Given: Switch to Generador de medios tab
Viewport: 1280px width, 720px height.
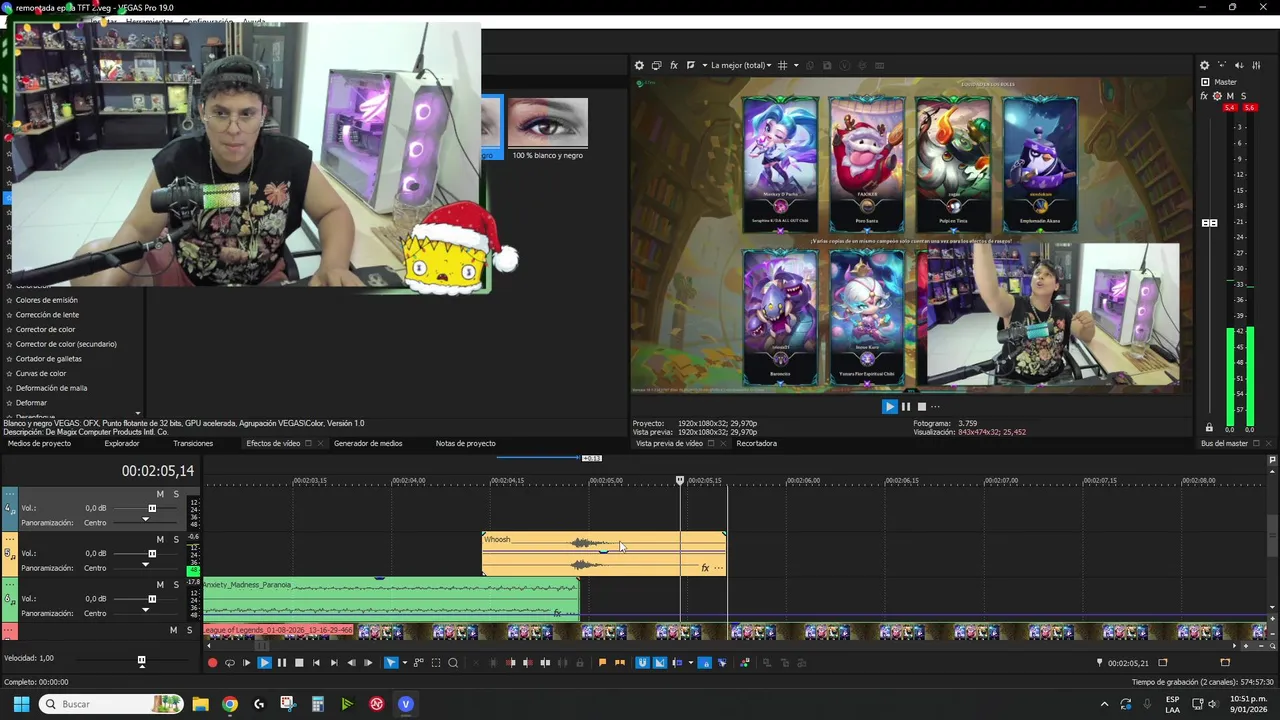Looking at the screenshot, I should 368,443.
